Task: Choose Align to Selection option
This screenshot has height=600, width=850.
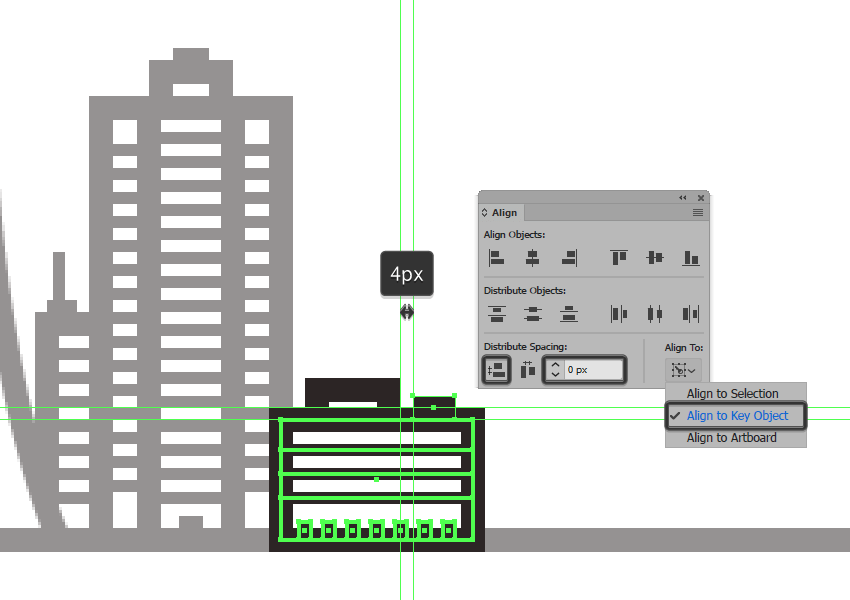Action: 732,393
